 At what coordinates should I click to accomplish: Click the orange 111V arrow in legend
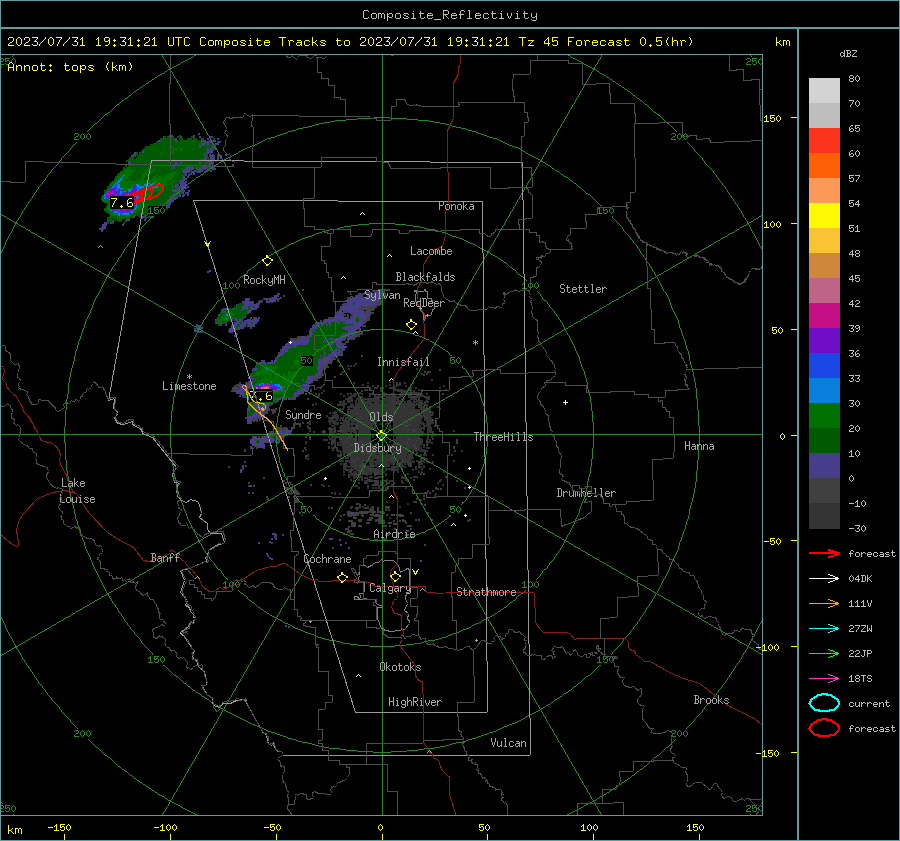coord(824,603)
